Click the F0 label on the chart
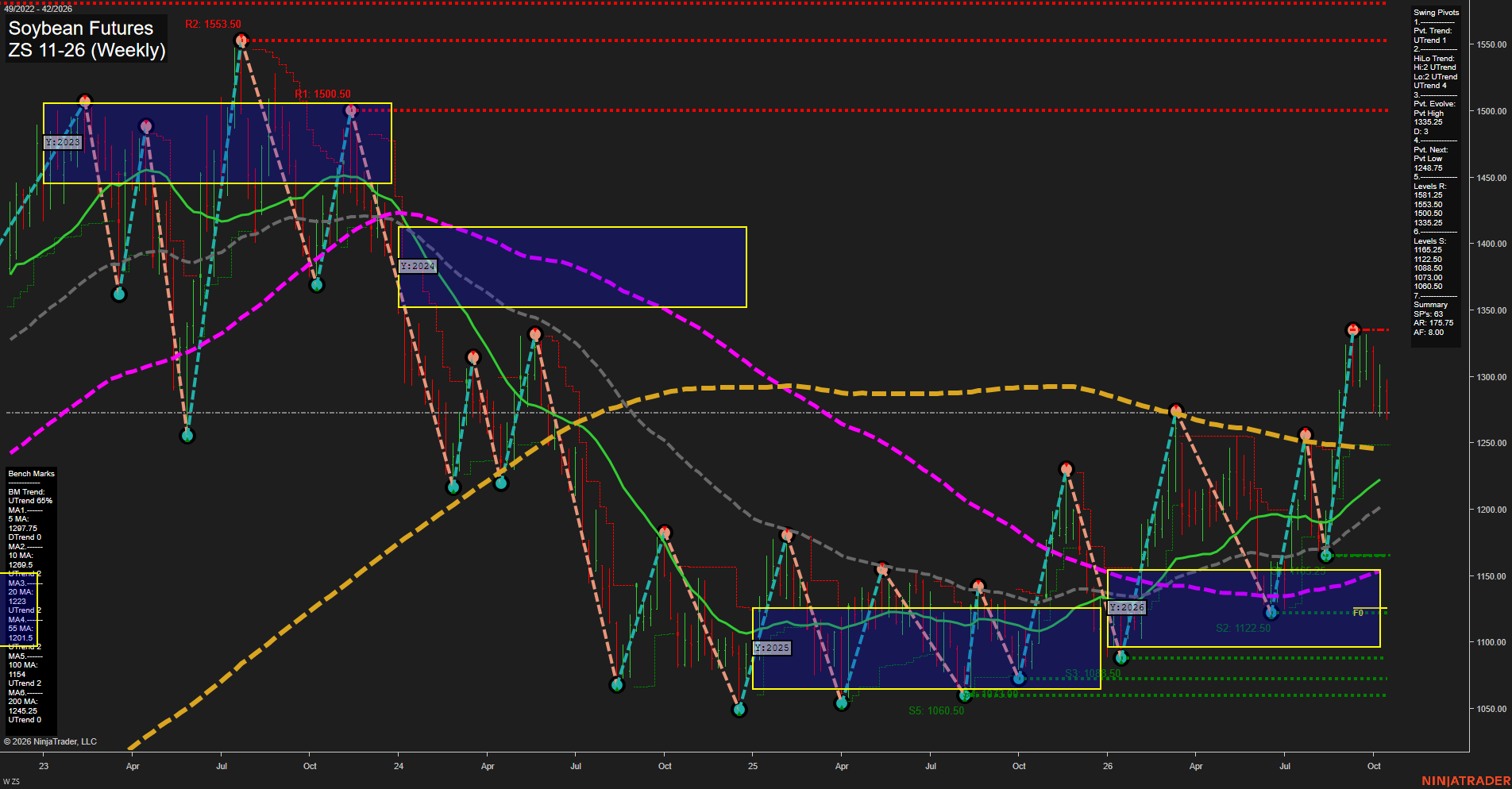This screenshot has width=1512, height=789. pyautogui.click(x=1358, y=613)
